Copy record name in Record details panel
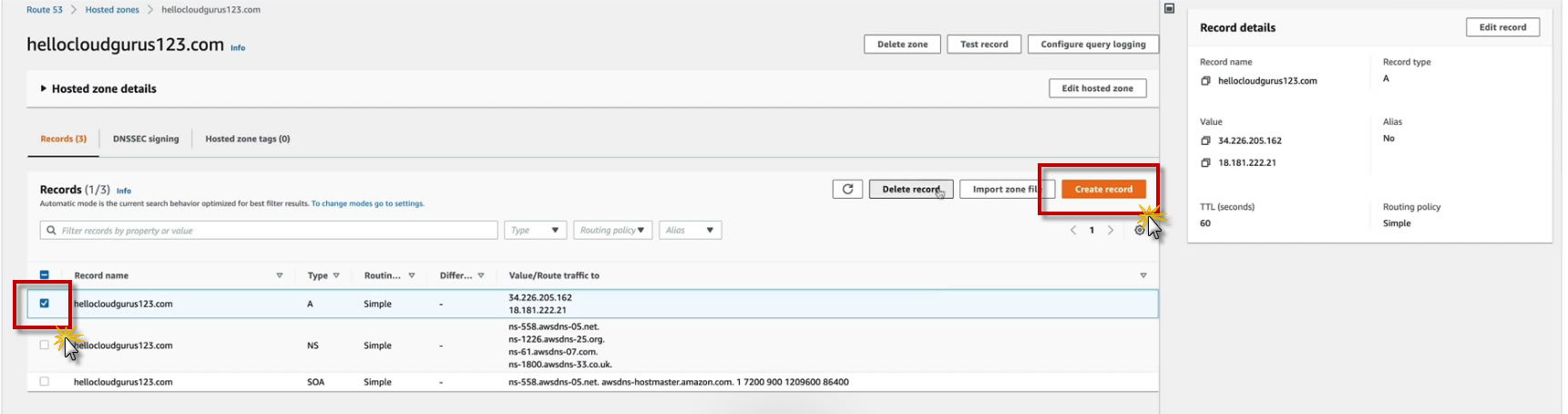 [x=1205, y=81]
